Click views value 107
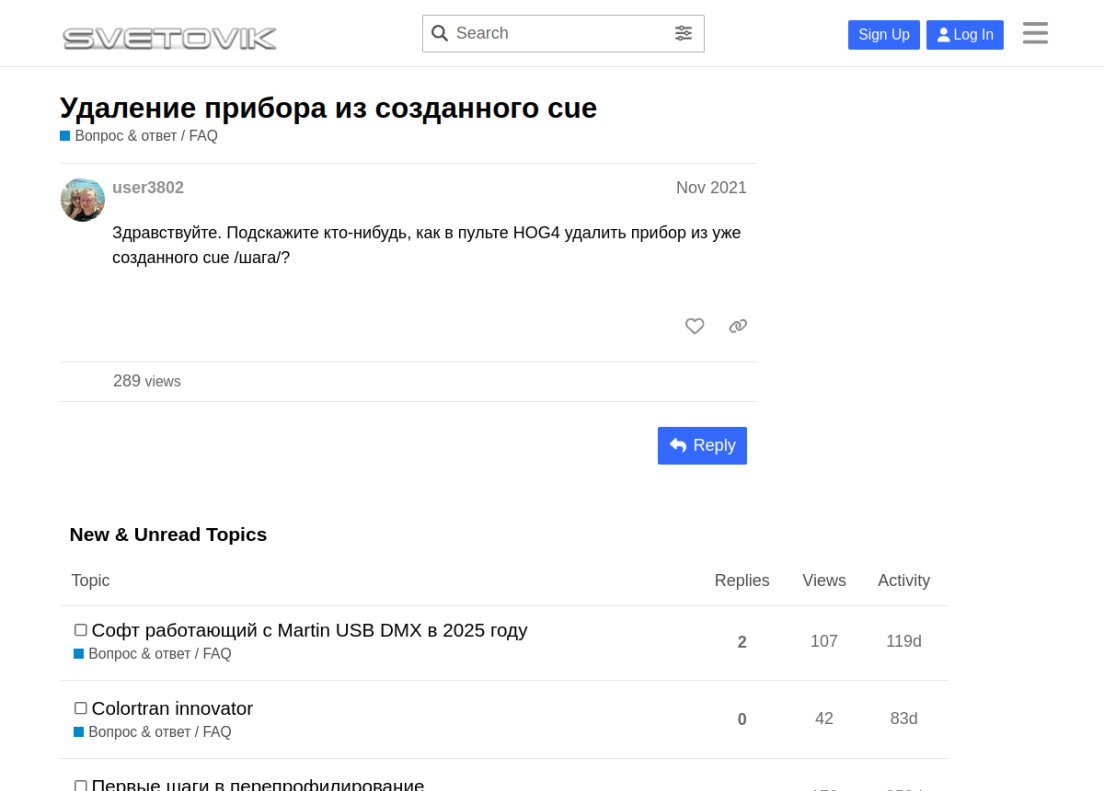Viewport: 1104px width, 791px height. (824, 641)
